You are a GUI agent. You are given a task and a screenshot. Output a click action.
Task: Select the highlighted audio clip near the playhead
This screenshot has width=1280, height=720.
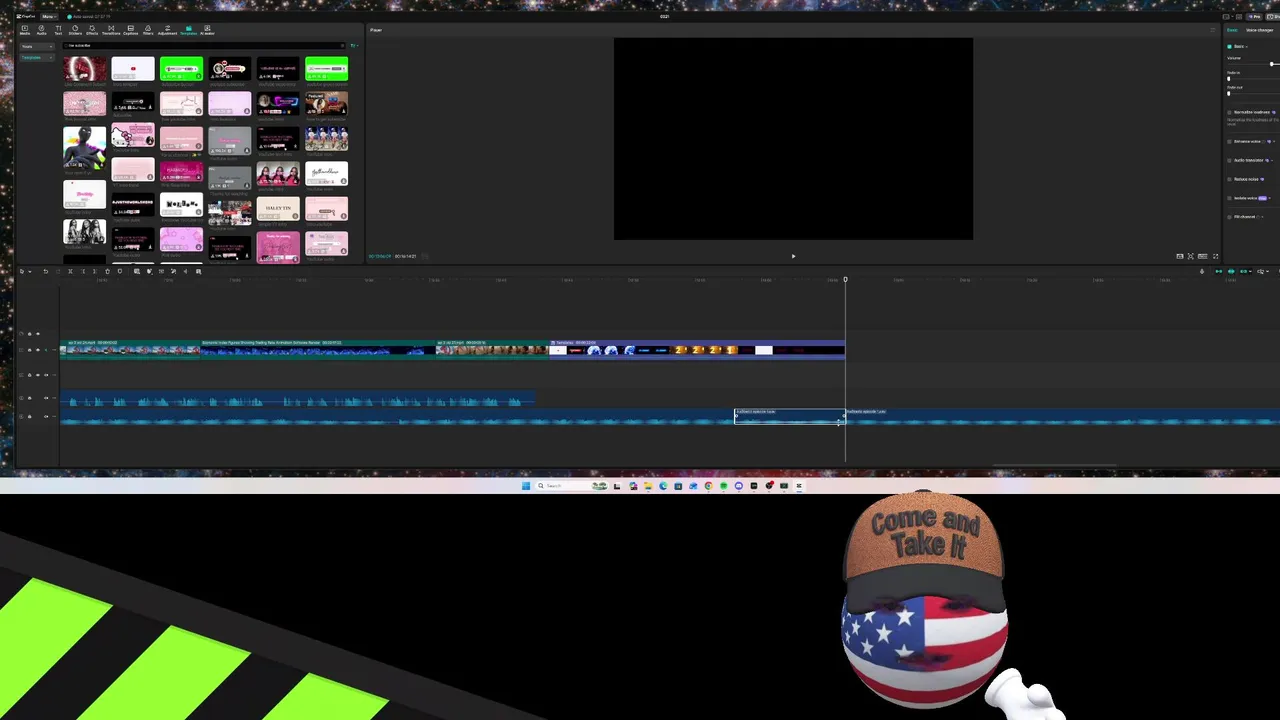click(790, 417)
